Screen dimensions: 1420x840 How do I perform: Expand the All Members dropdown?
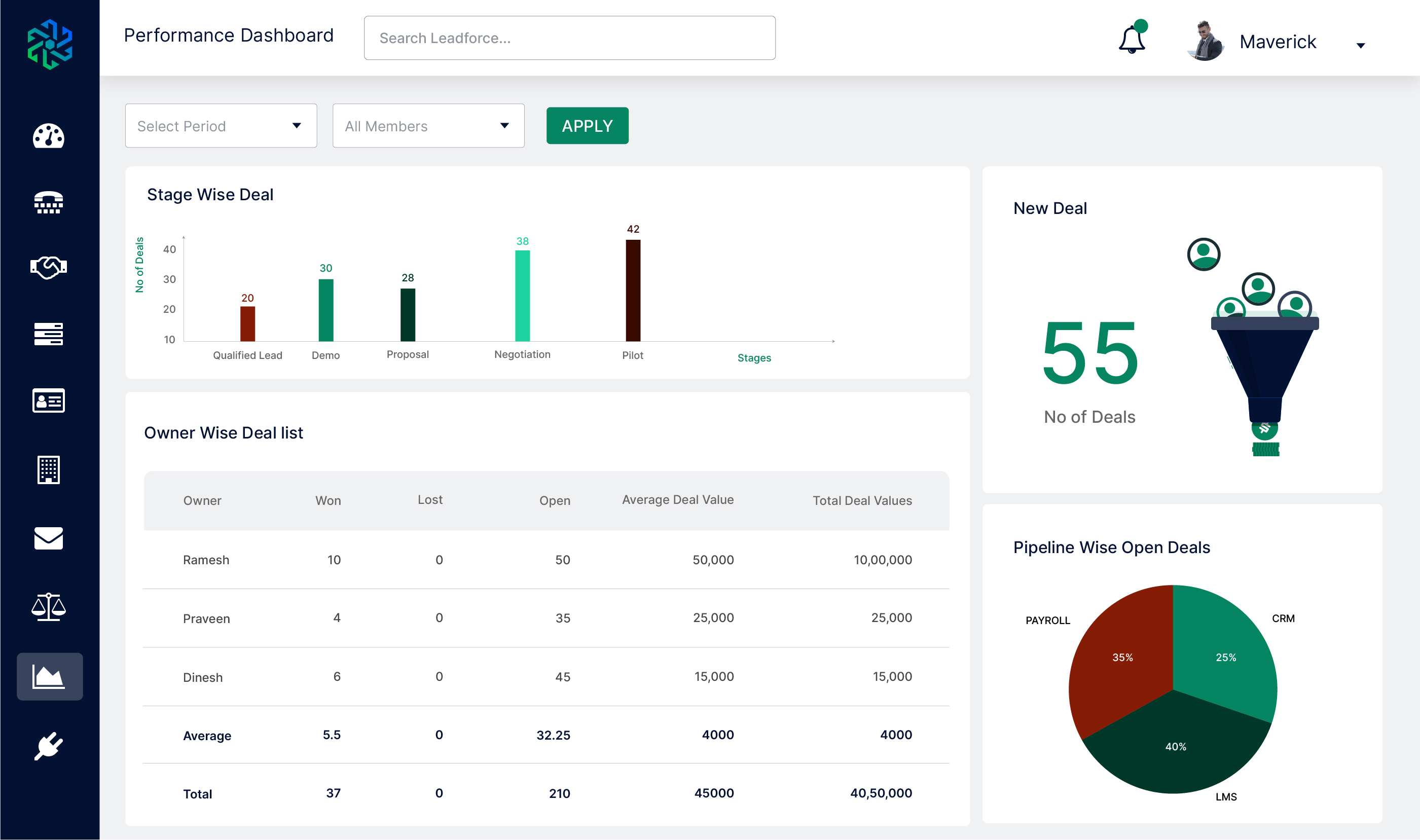tap(428, 126)
